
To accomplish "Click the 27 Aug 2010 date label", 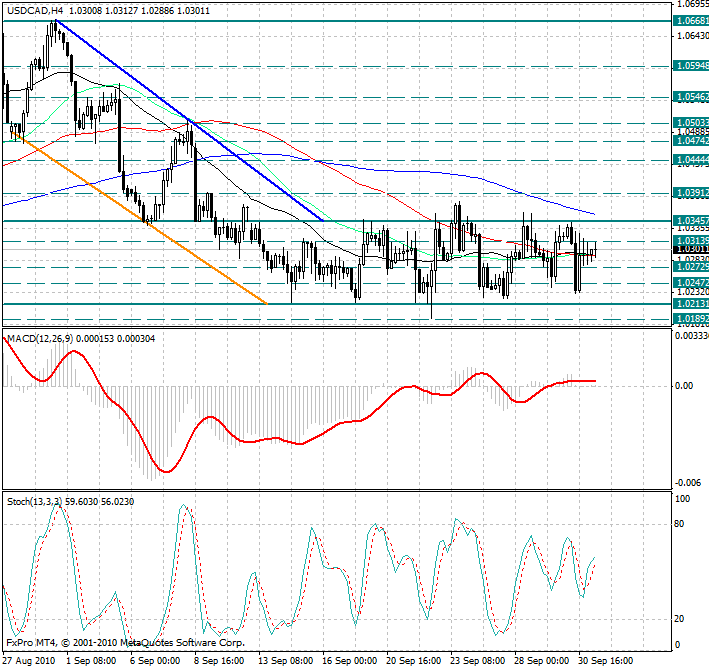I will (29, 661).
